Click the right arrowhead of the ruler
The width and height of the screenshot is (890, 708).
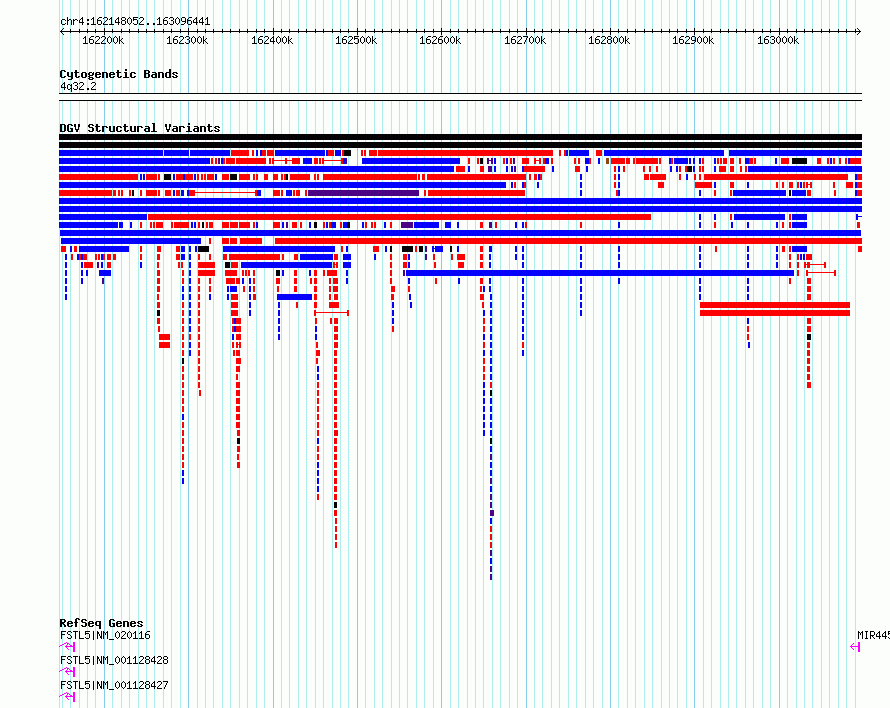(859, 31)
